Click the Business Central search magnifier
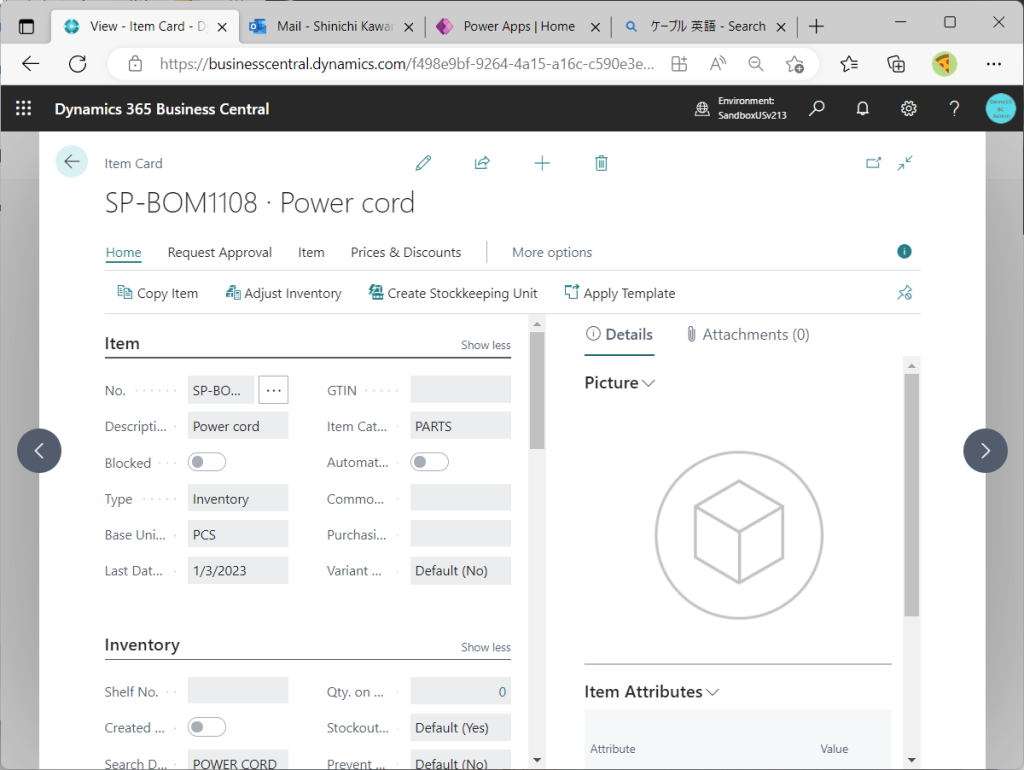The height and width of the screenshot is (770, 1024). point(816,108)
